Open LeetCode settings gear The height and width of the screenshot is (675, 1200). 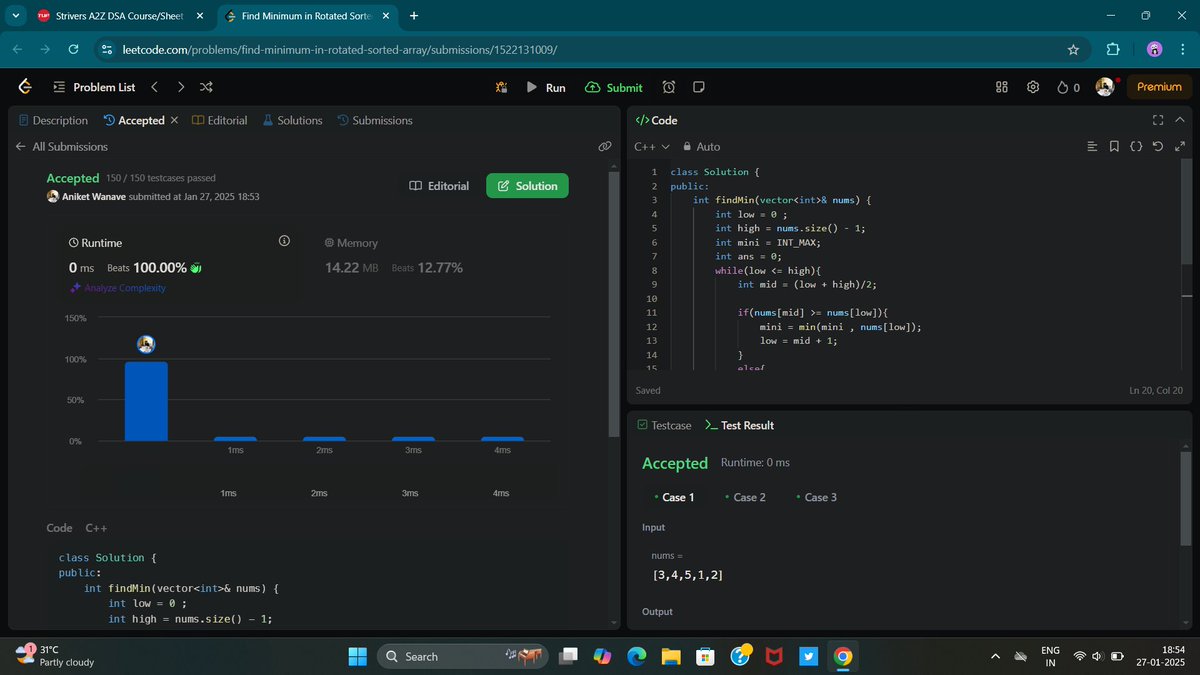click(1033, 87)
